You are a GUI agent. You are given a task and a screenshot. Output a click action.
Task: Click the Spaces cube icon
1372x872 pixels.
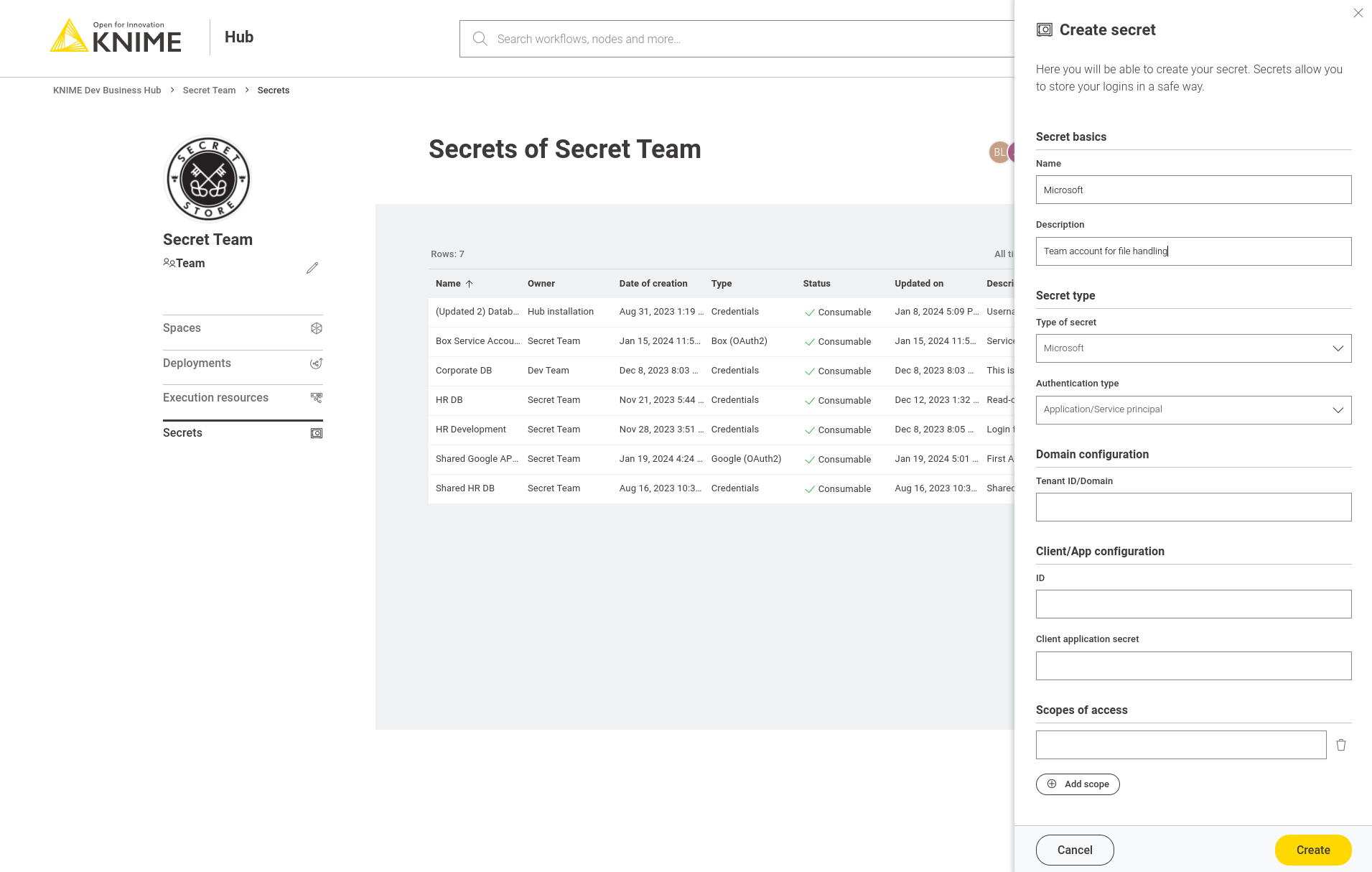(316, 328)
